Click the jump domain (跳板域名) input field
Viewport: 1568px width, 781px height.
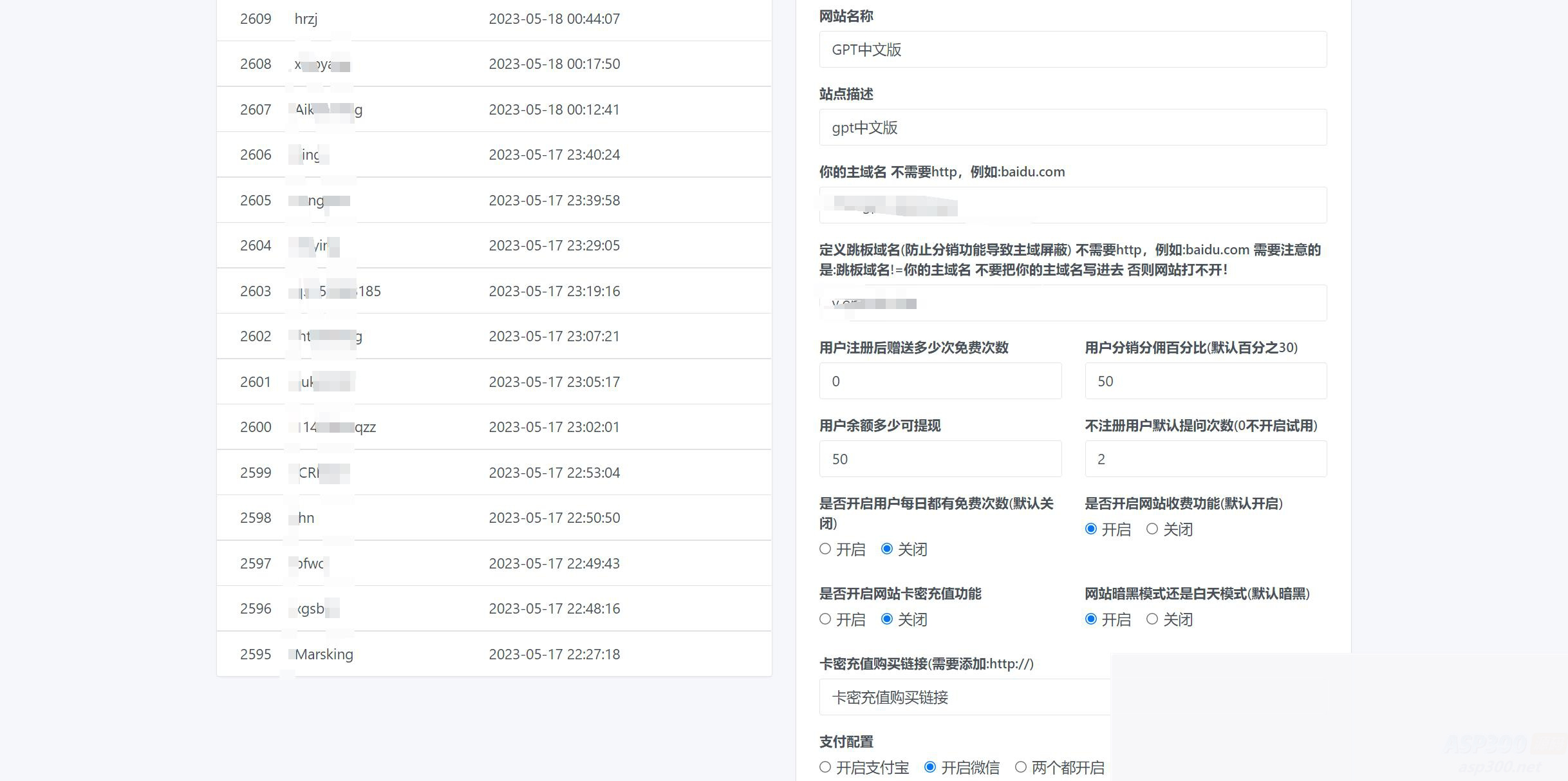[x=1072, y=303]
